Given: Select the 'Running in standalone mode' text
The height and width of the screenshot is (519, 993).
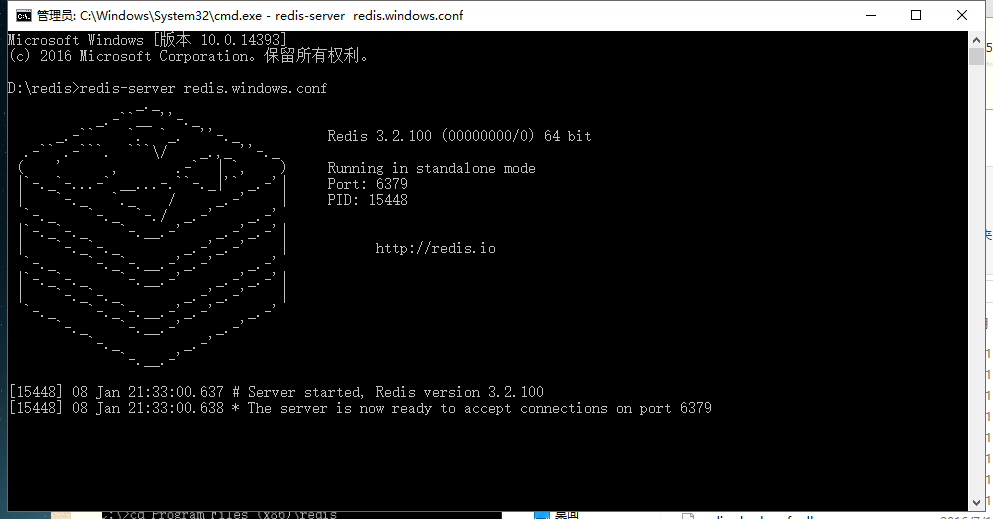Looking at the screenshot, I should click(431, 168).
